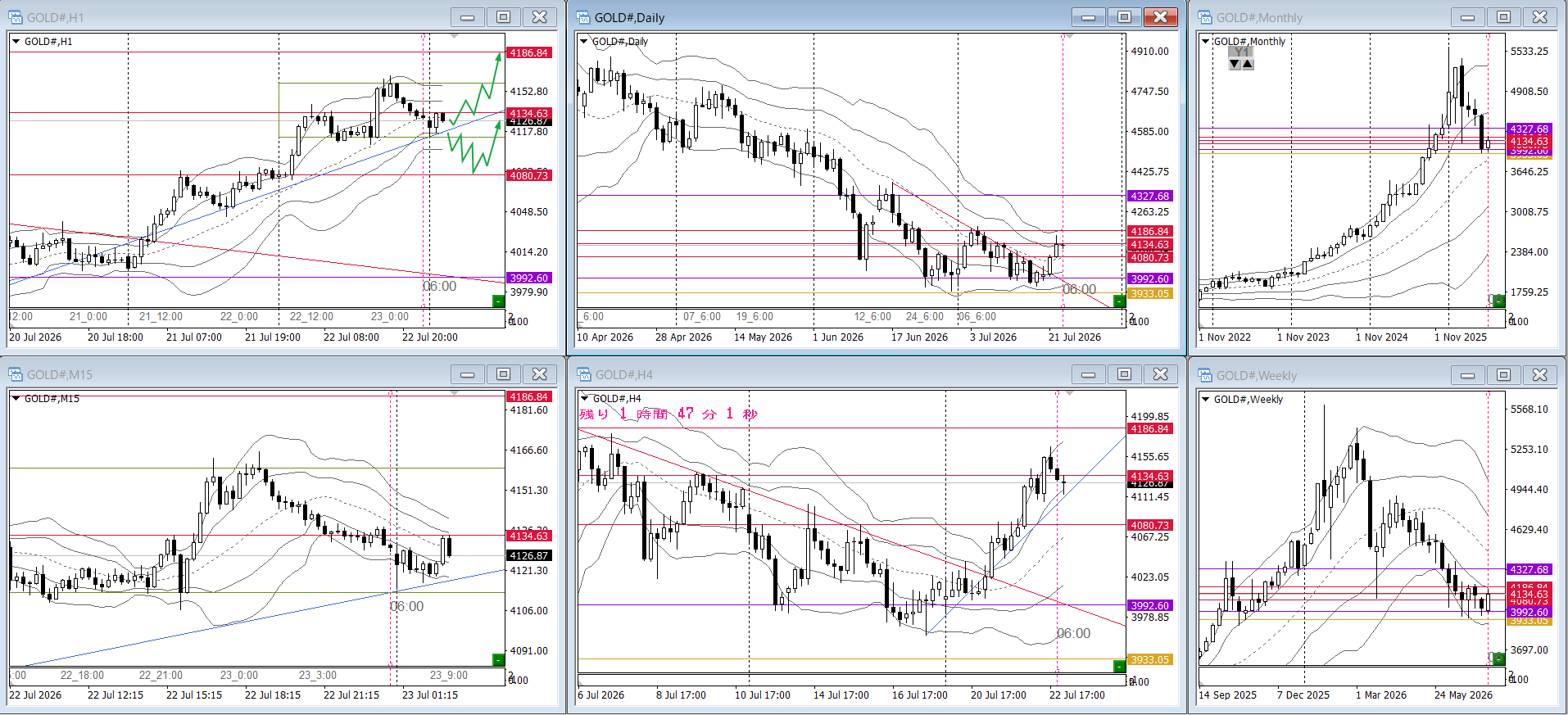This screenshot has height=715, width=1568.
Task: Select the GOLD#,Weekly window title
Action: [x=1257, y=375]
